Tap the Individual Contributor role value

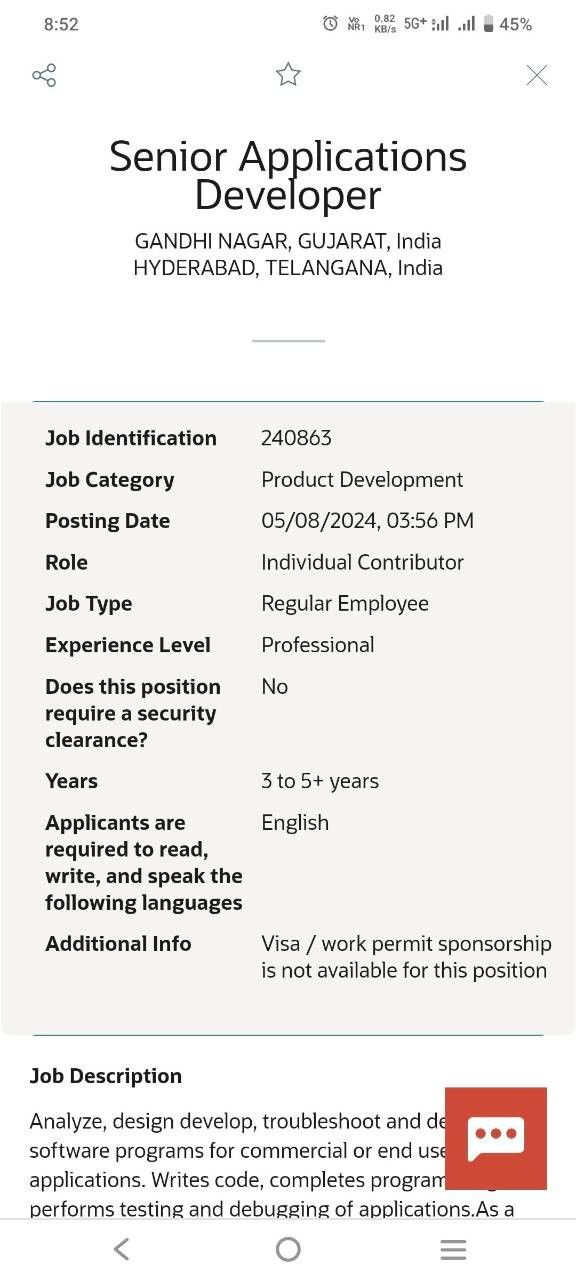(362, 562)
